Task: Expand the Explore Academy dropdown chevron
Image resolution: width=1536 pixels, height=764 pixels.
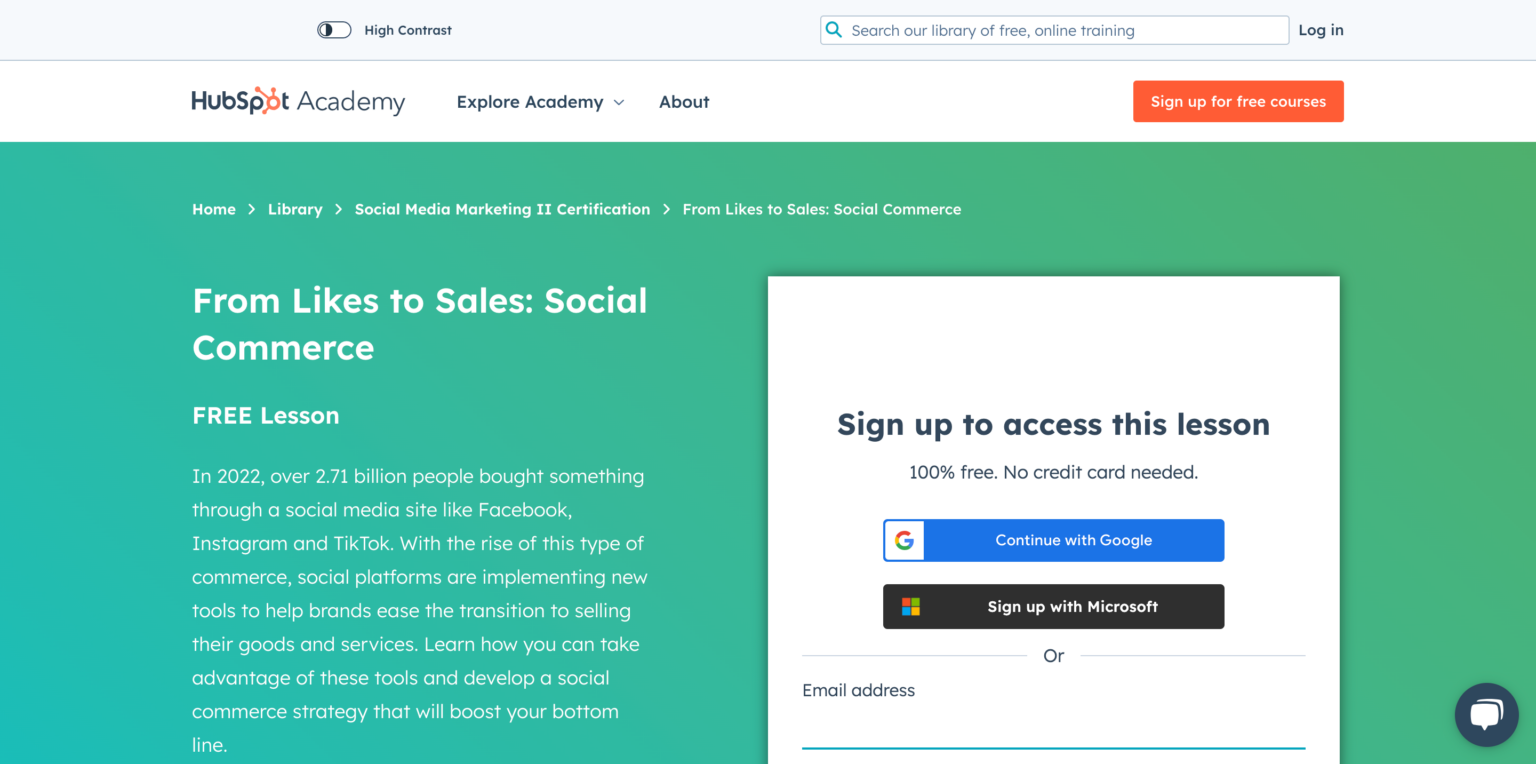Action: [618, 102]
